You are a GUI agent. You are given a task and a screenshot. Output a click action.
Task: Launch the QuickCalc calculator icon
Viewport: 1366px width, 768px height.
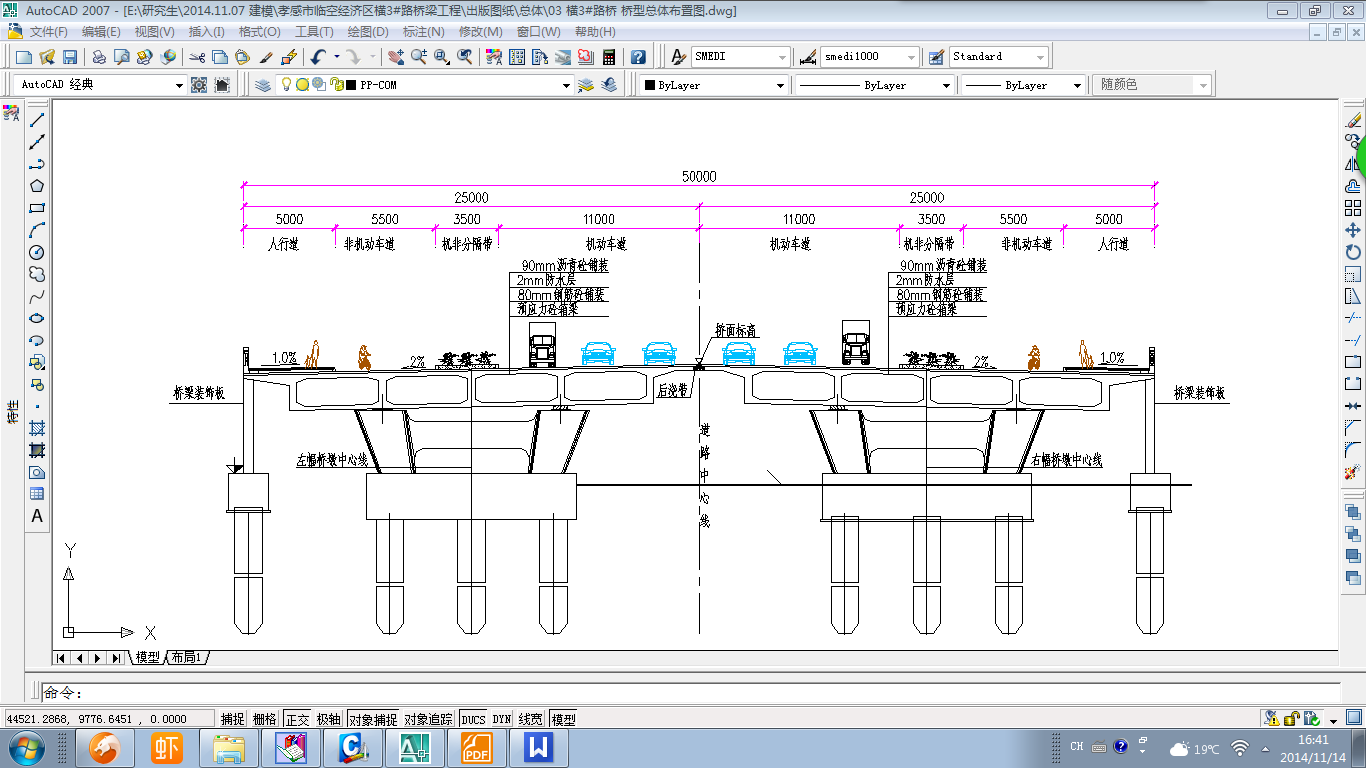[x=608, y=57]
